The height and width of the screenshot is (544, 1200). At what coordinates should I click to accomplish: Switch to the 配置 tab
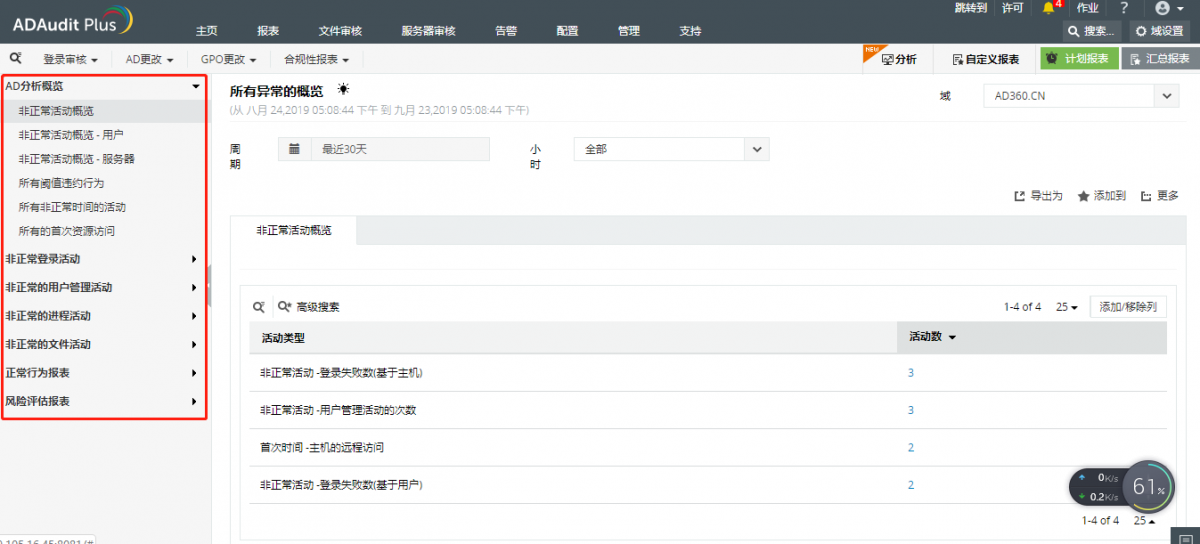tap(567, 31)
